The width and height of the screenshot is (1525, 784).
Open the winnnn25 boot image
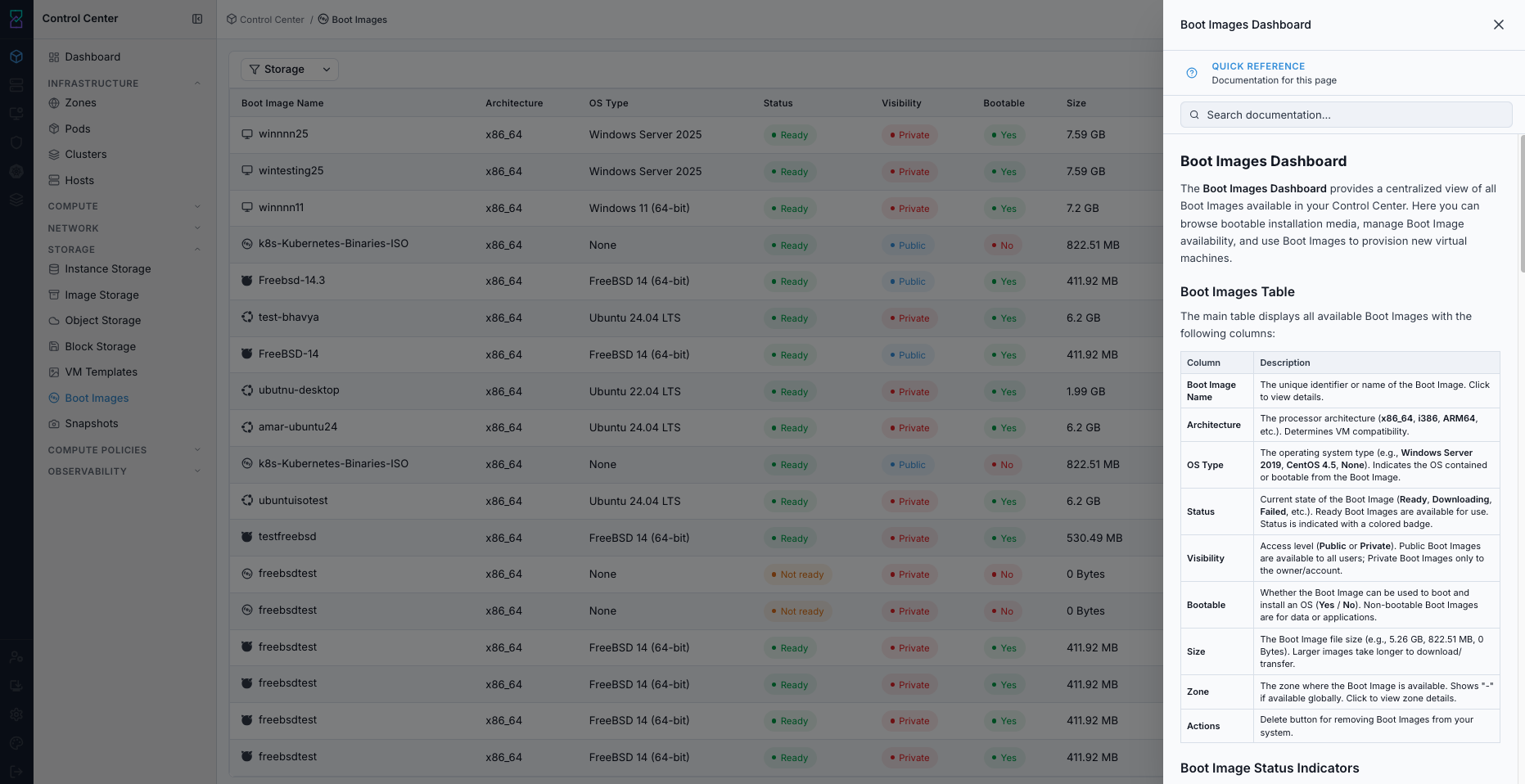click(x=283, y=134)
